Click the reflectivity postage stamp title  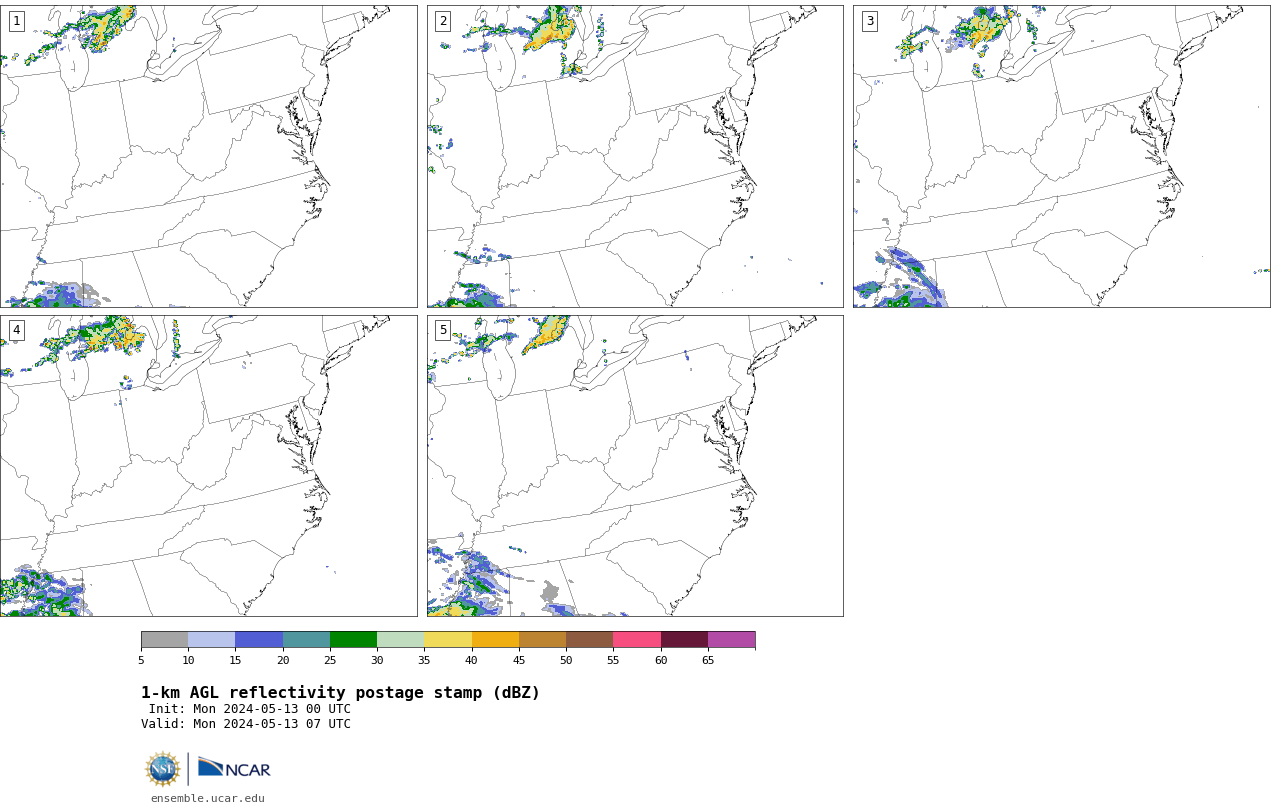(x=340, y=693)
